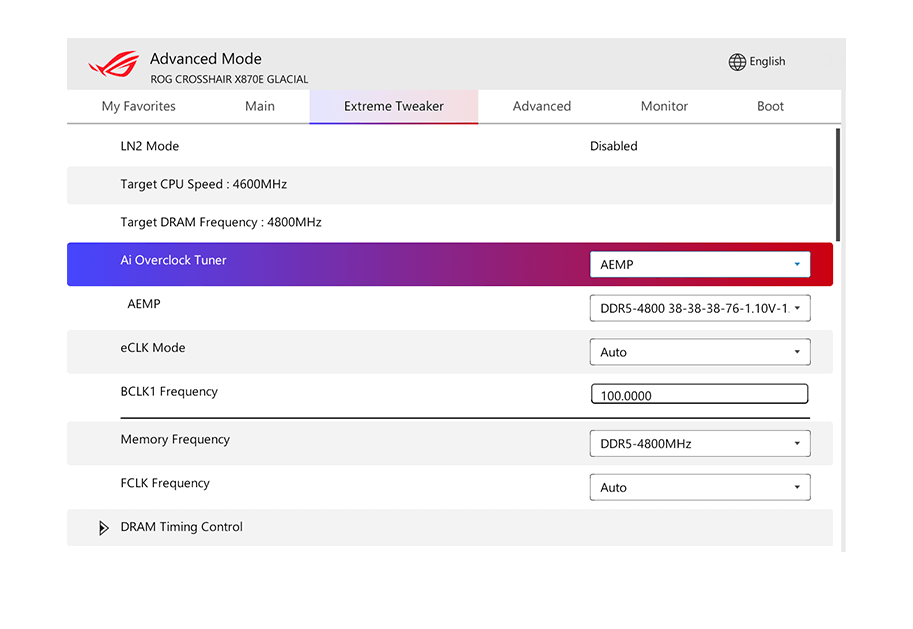Click the vertical scrollbar thumb
This screenshot has width=913, height=629.
click(837, 185)
